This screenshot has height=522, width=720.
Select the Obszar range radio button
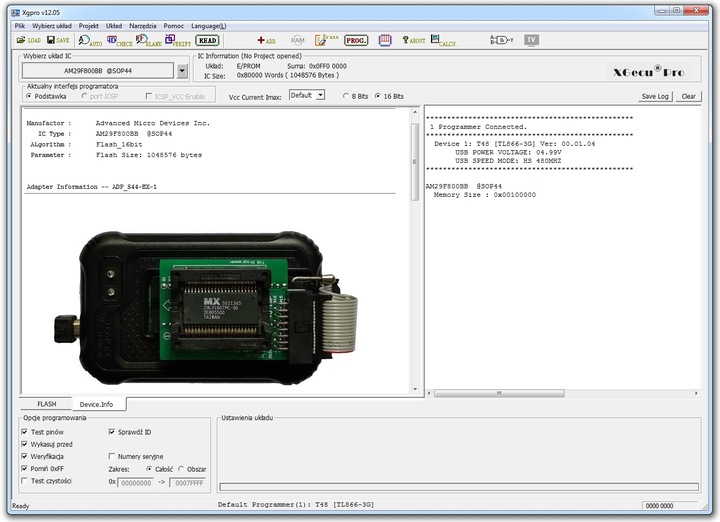(192, 469)
